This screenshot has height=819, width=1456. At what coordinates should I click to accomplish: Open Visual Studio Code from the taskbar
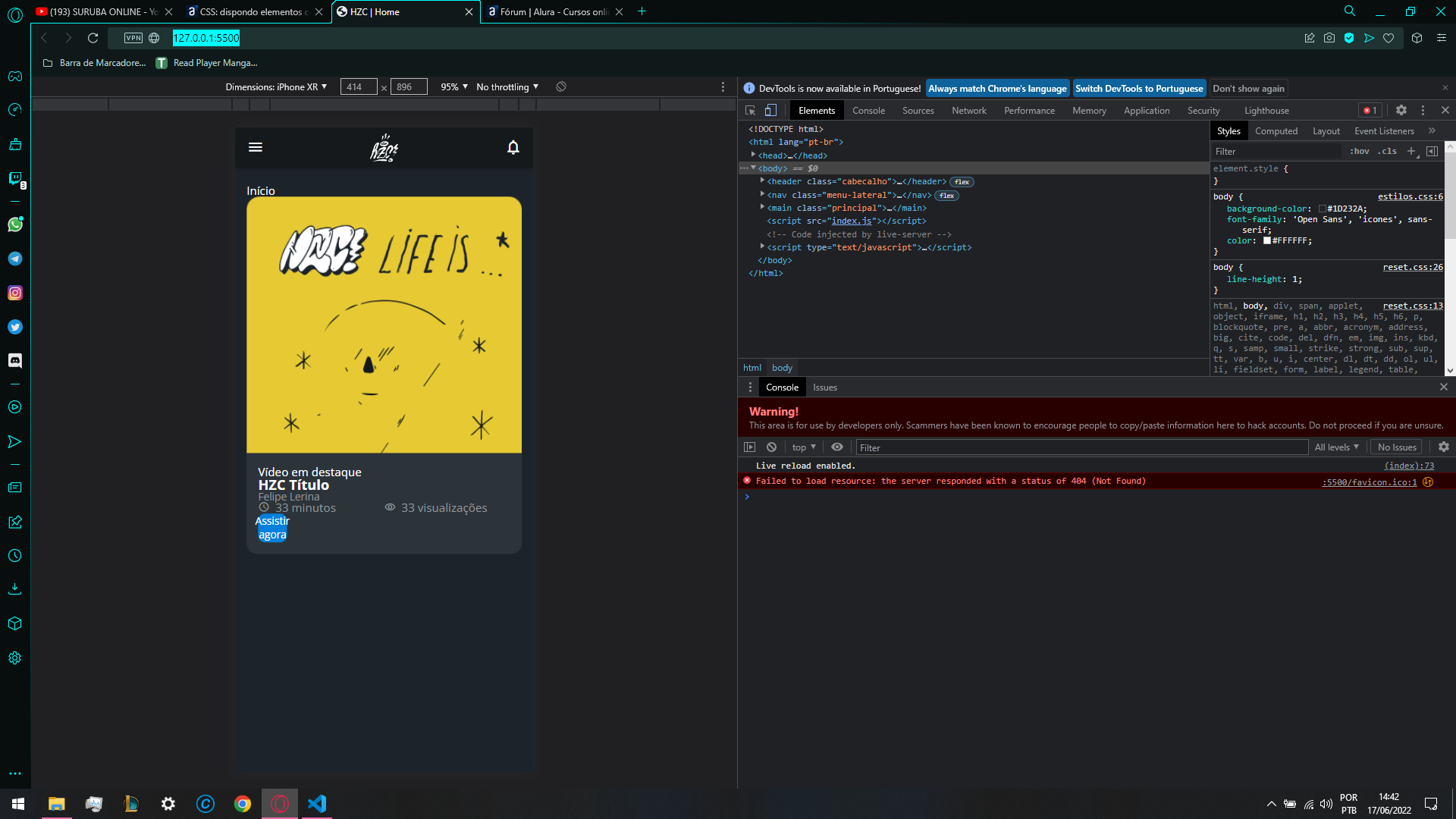tap(317, 804)
